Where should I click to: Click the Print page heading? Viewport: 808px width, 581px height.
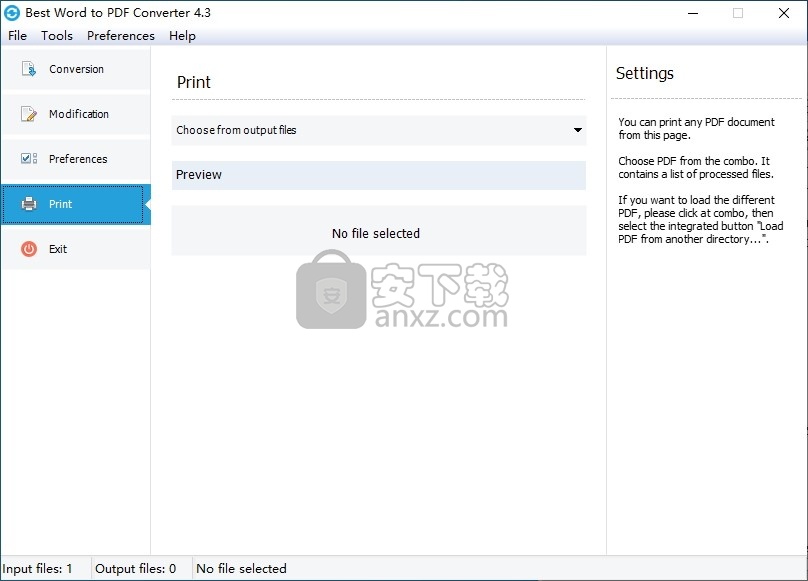194,82
